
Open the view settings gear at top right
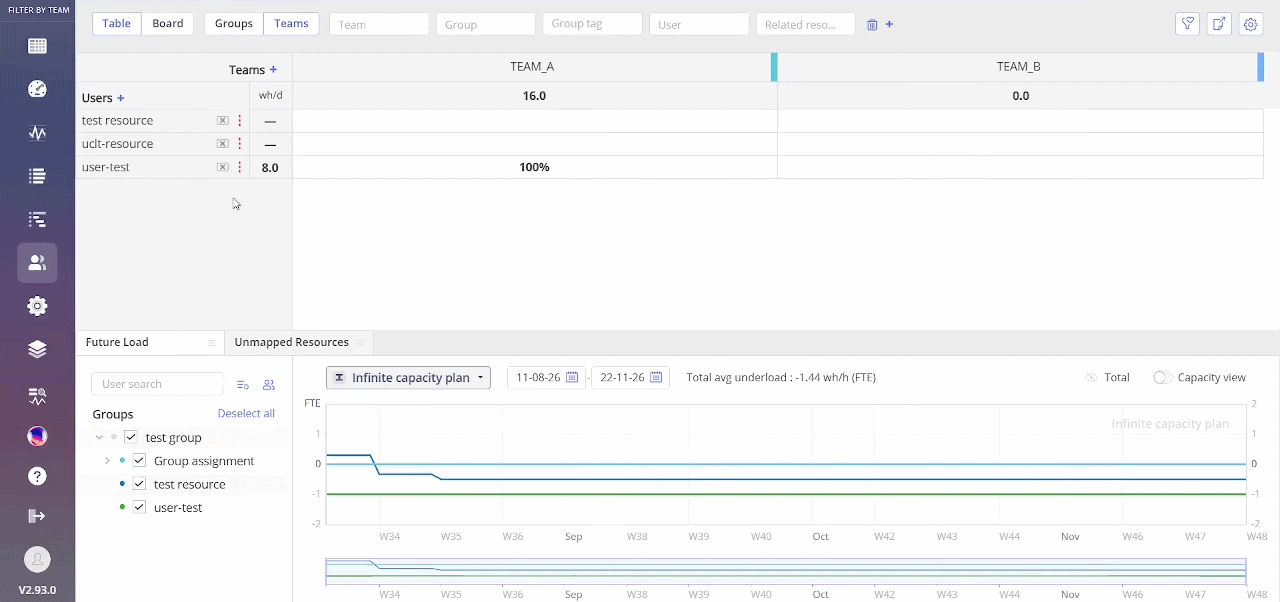(1250, 24)
